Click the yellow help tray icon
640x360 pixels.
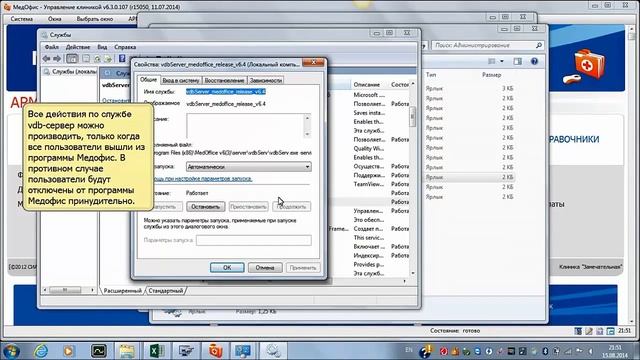coord(425,351)
